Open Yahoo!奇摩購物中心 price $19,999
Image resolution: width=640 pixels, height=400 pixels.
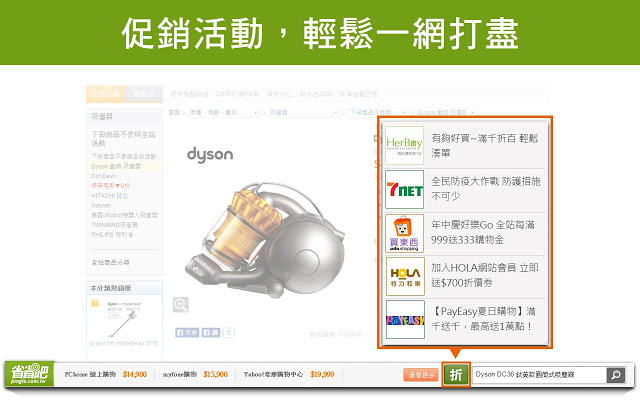289,374
